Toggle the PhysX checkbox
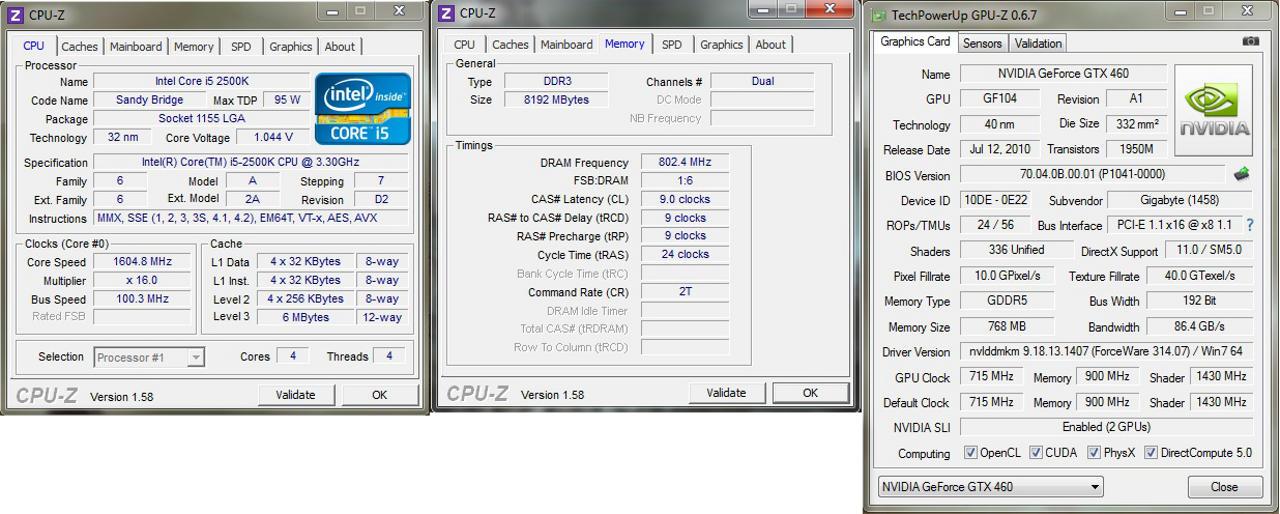The width and height of the screenshot is (1280, 514). click(x=1094, y=453)
